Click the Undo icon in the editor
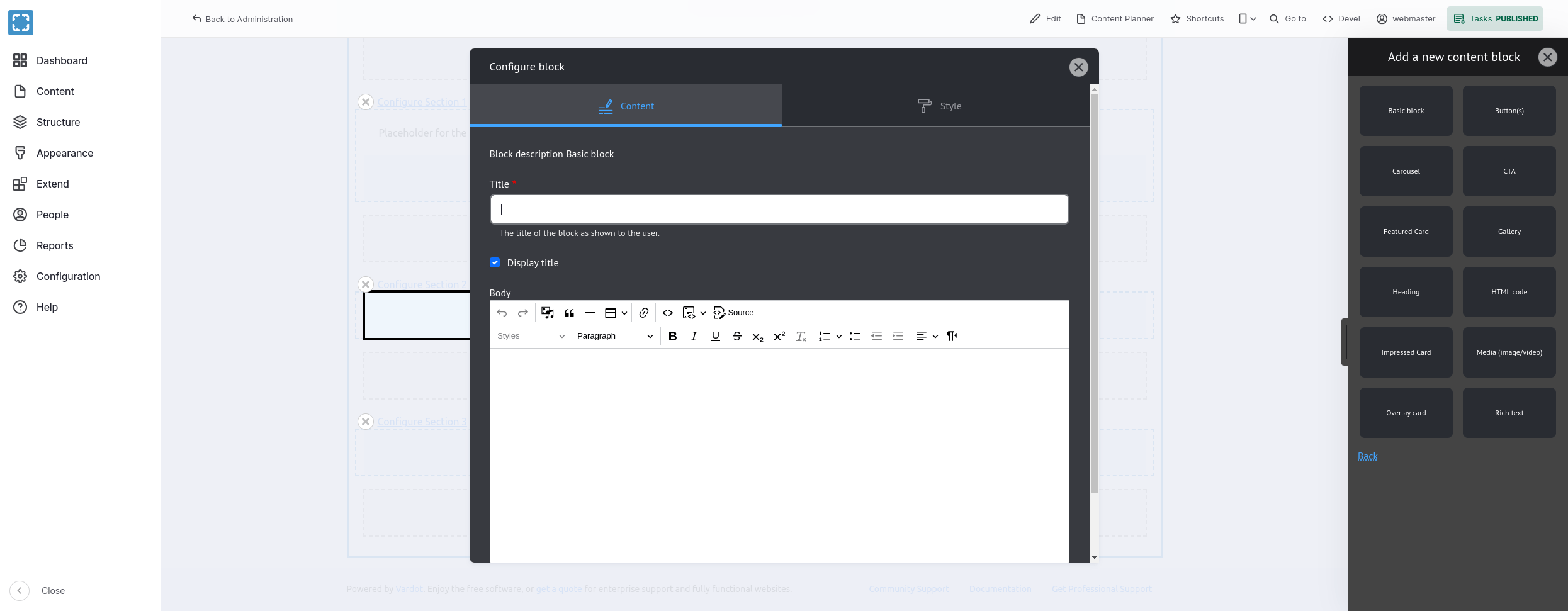This screenshot has height=611, width=1568. [x=502, y=312]
